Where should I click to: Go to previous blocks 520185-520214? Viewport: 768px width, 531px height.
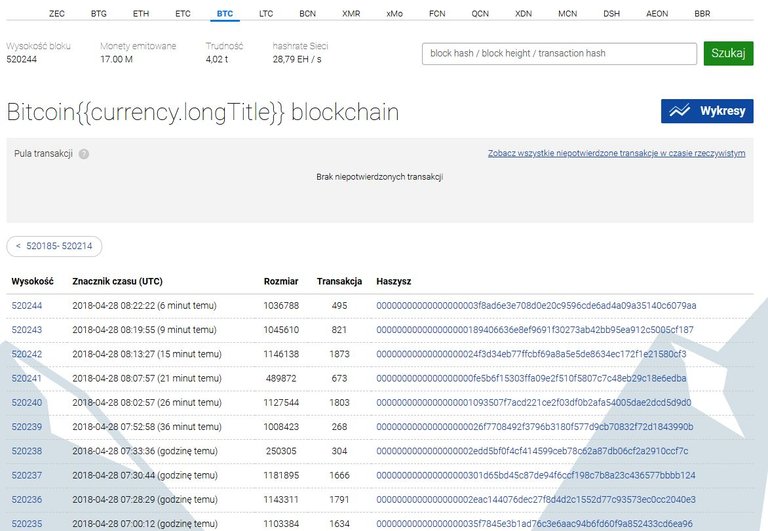coord(54,246)
